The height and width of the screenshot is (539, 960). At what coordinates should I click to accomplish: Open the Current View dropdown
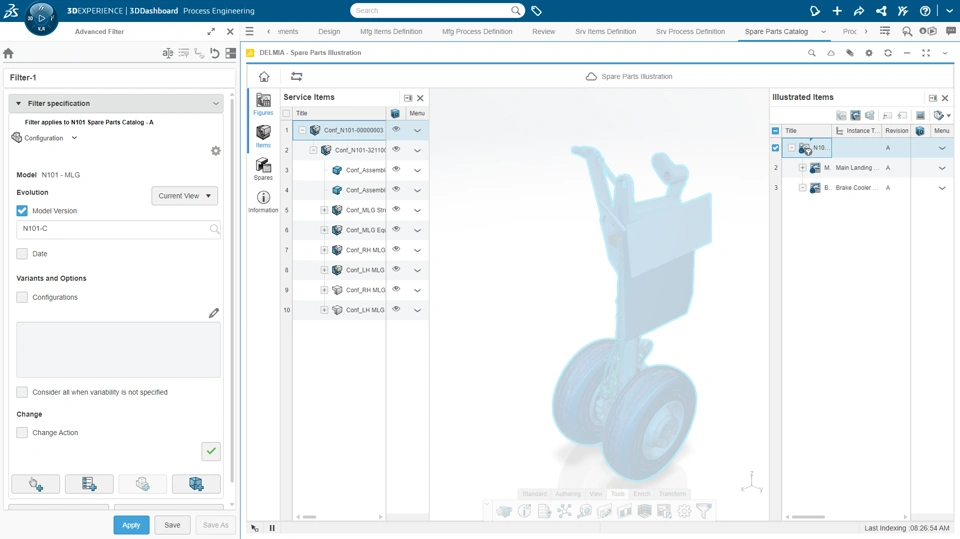pyautogui.click(x=184, y=196)
